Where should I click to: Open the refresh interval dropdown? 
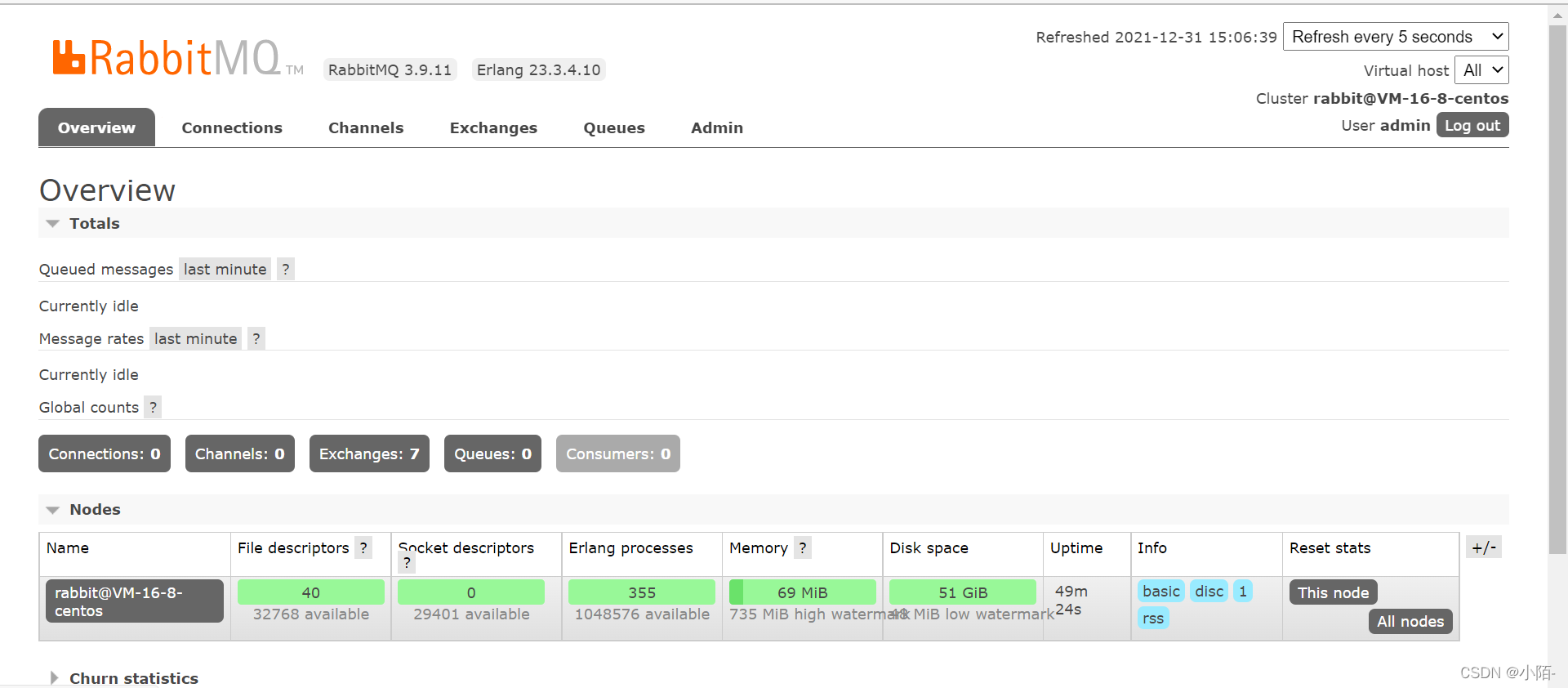coord(1396,37)
